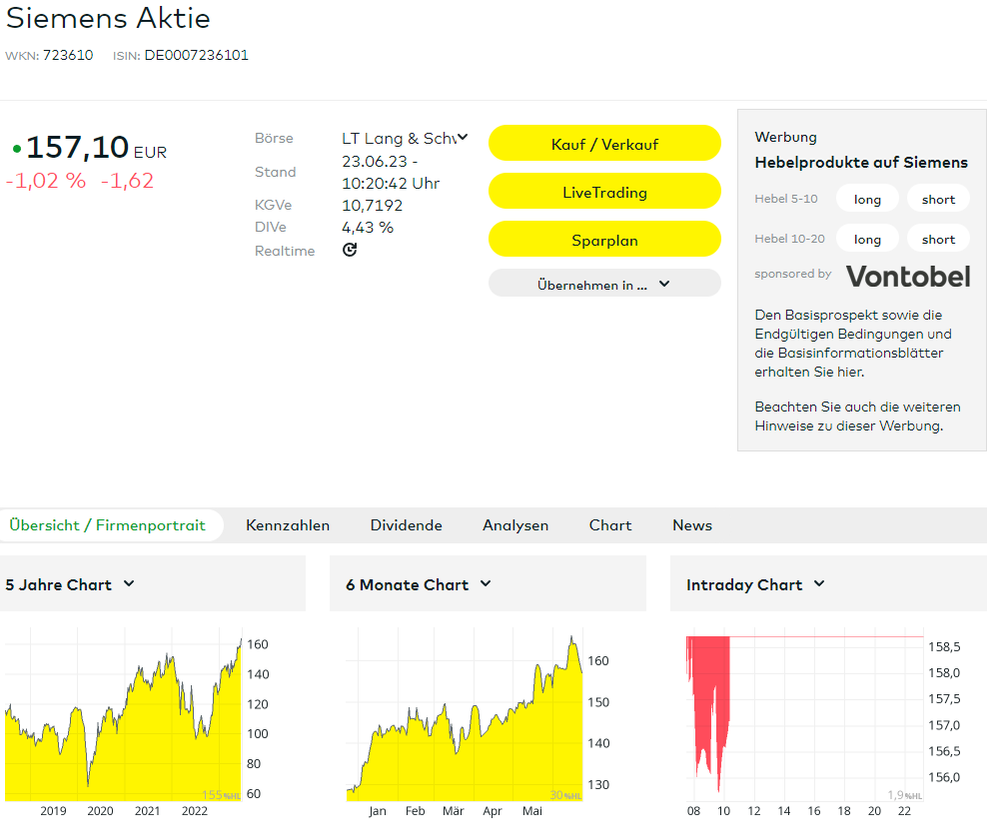Open the News tab
Screen dimensions: 999x839
coord(692,525)
